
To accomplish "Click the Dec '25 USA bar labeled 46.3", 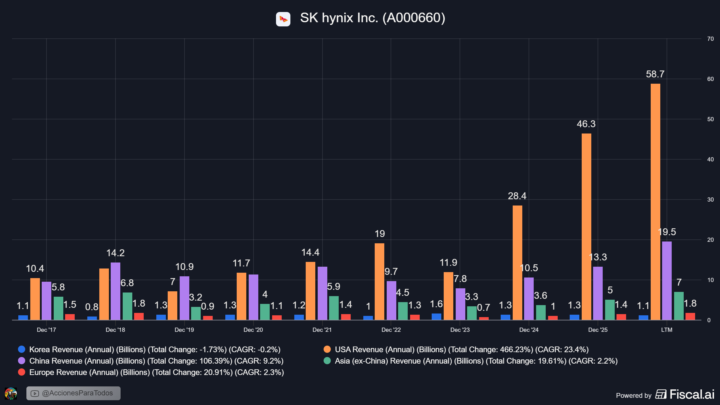I will click(x=586, y=227).
